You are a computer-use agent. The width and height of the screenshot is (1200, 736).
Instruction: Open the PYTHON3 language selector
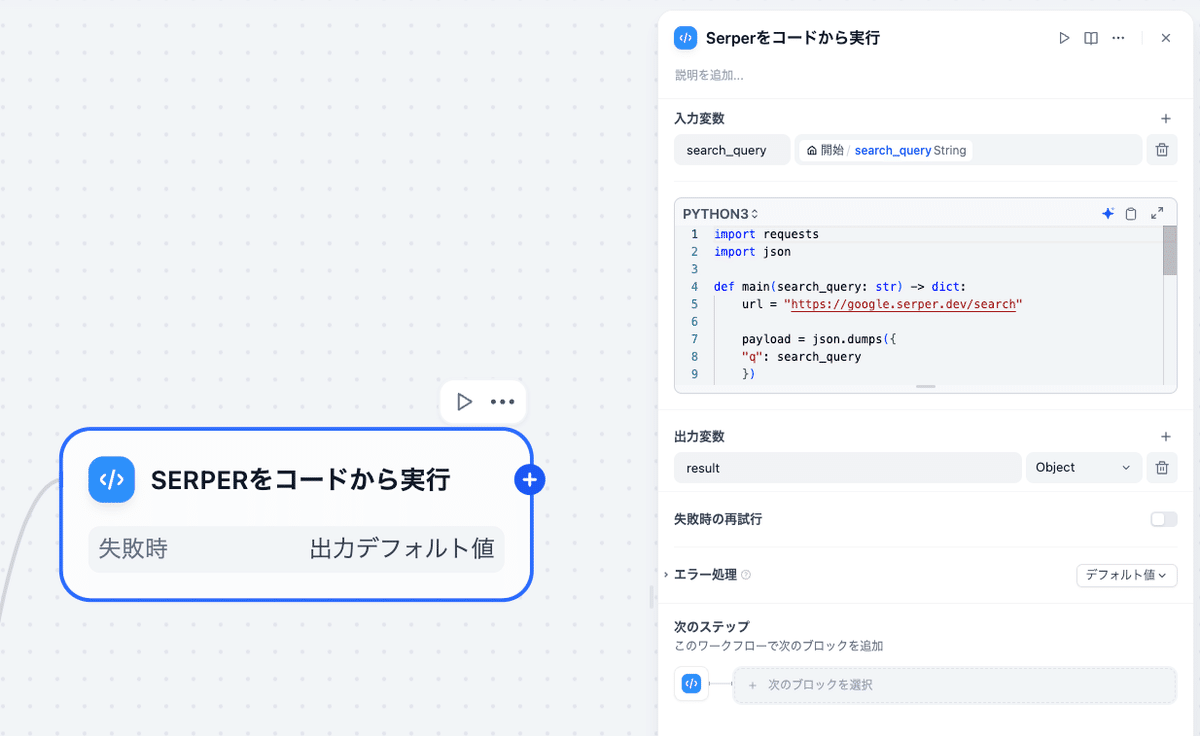(x=719, y=213)
